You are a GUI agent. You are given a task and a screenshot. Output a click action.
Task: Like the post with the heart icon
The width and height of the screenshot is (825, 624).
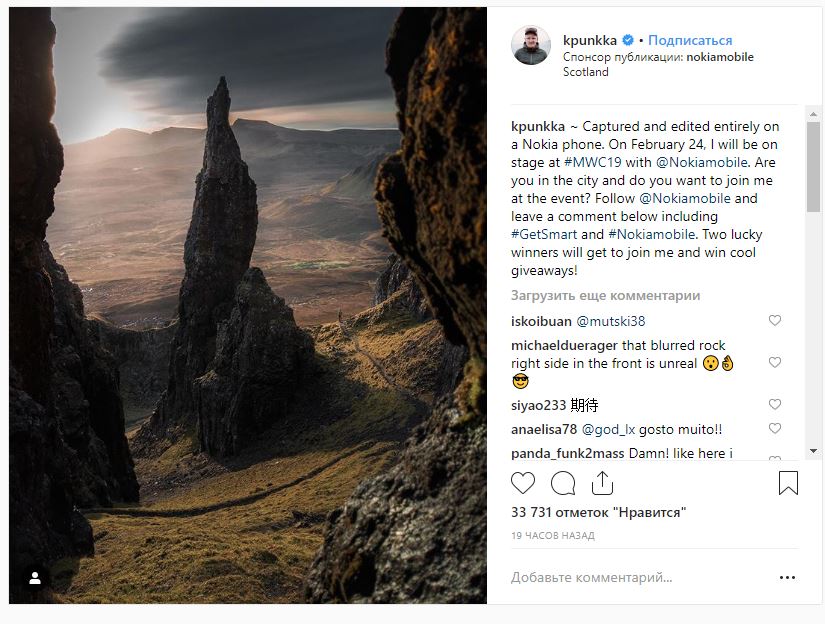(523, 484)
